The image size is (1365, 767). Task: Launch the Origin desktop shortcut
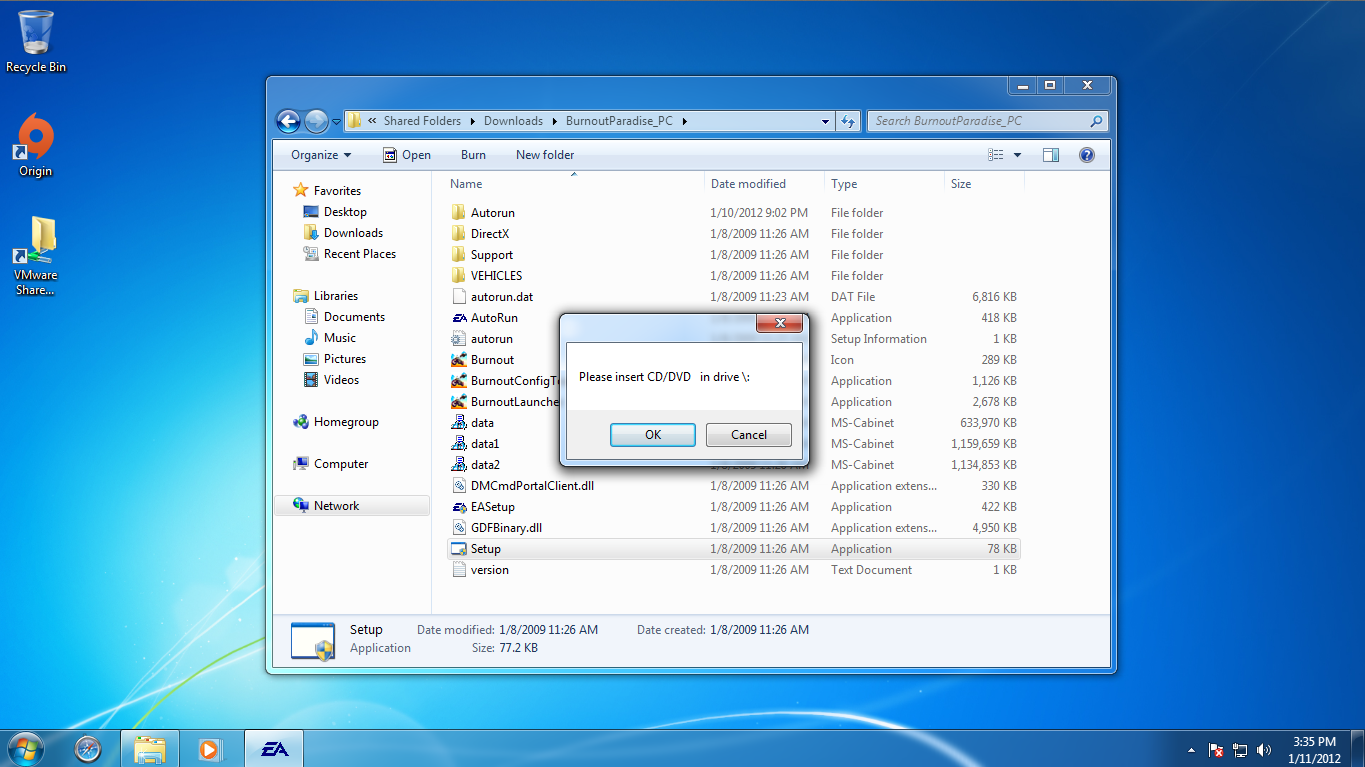coord(36,145)
